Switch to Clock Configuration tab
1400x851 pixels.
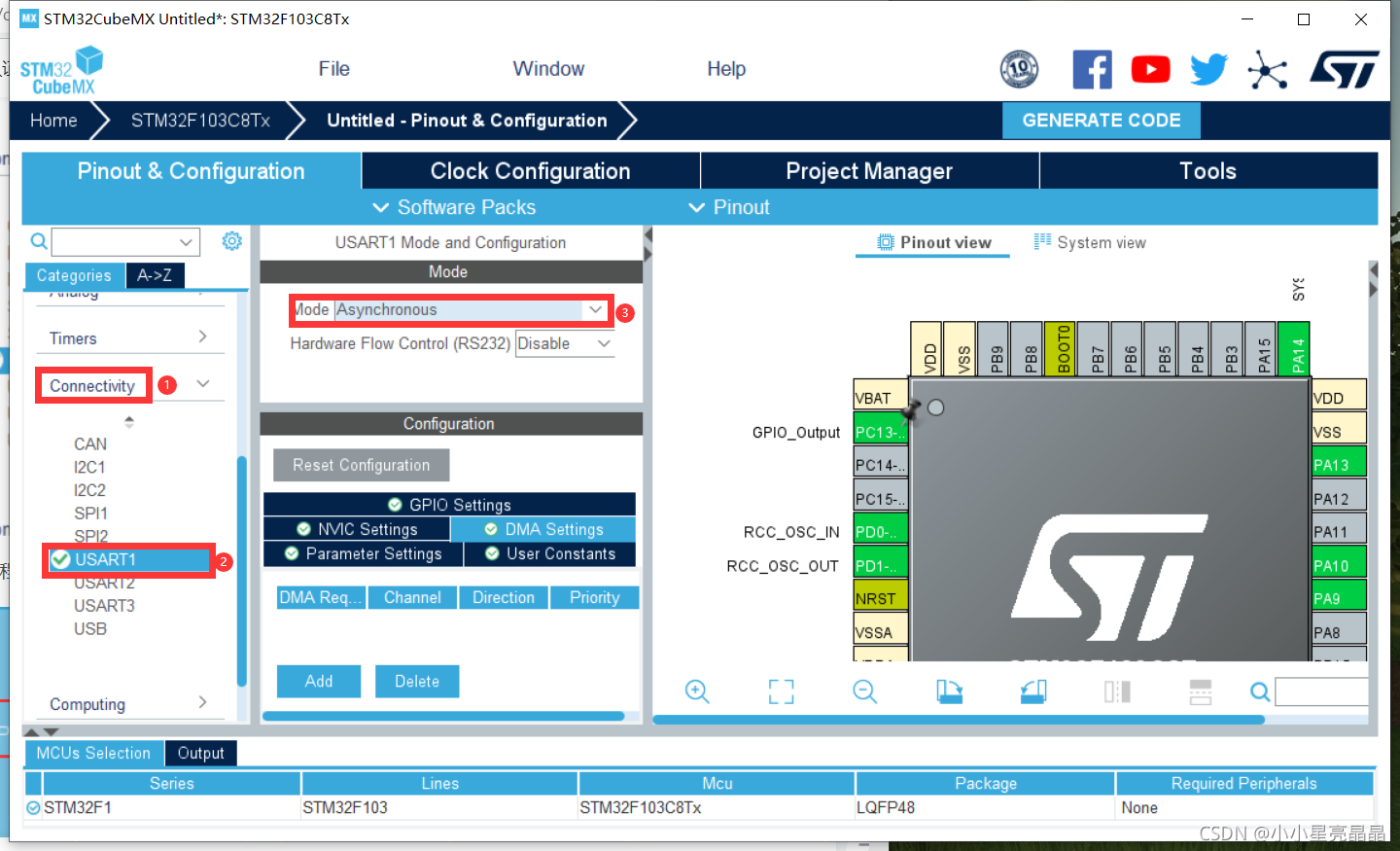(x=531, y=171)
